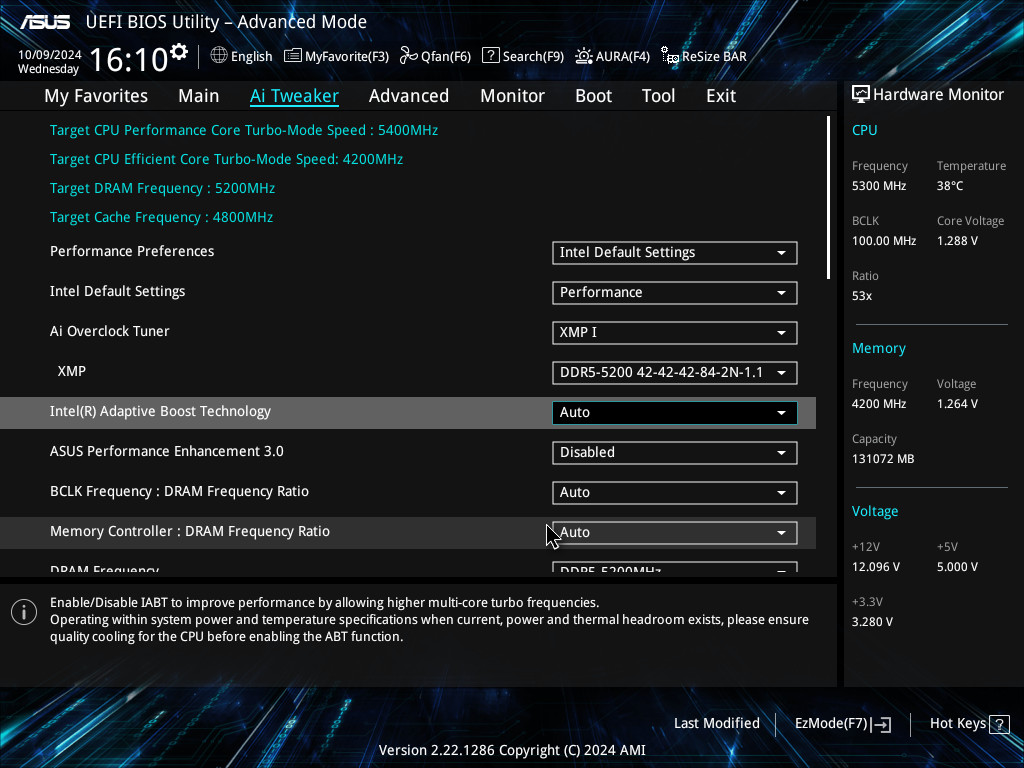Click the settings gear next to the clock
1024x768 pixels.
coord(179,52)
